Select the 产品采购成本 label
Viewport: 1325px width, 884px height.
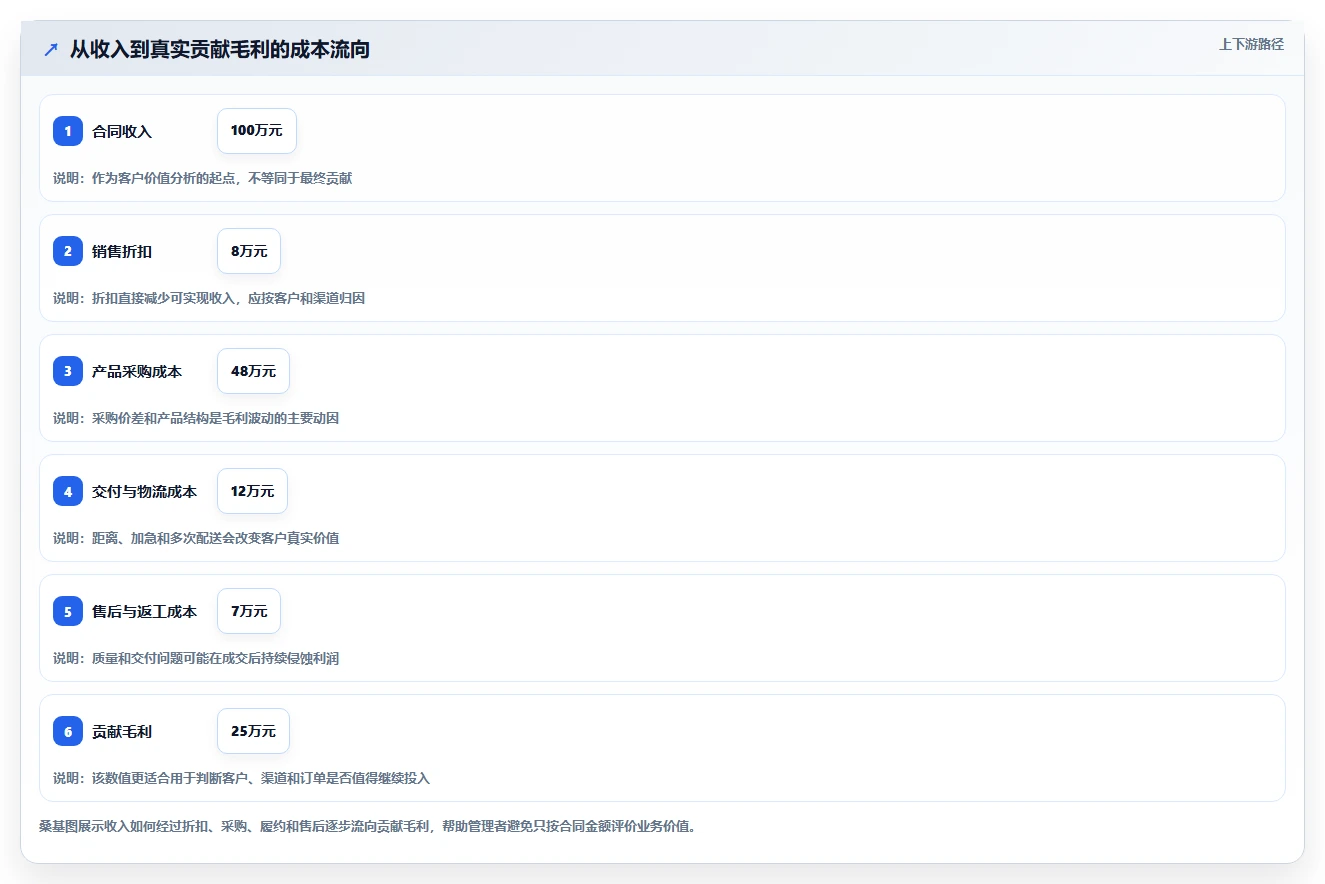tap(137, 371)
